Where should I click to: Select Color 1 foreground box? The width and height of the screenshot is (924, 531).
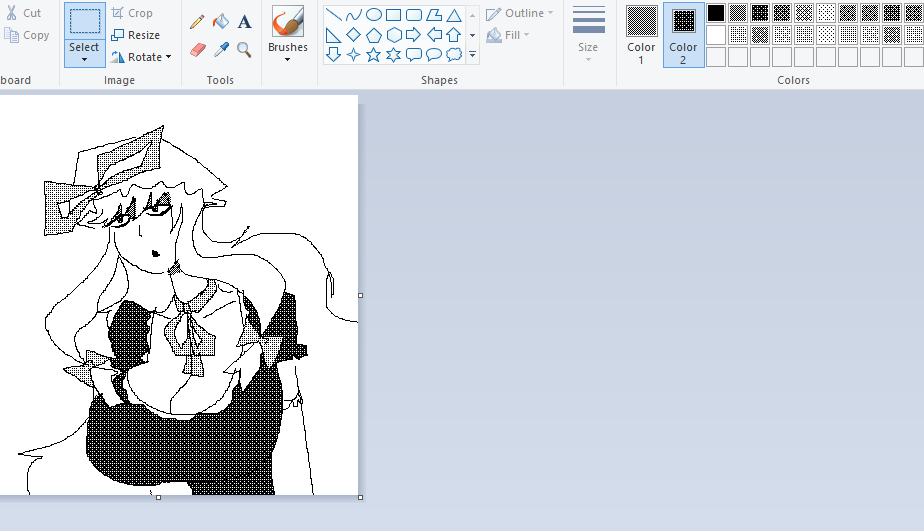[641, 35]
